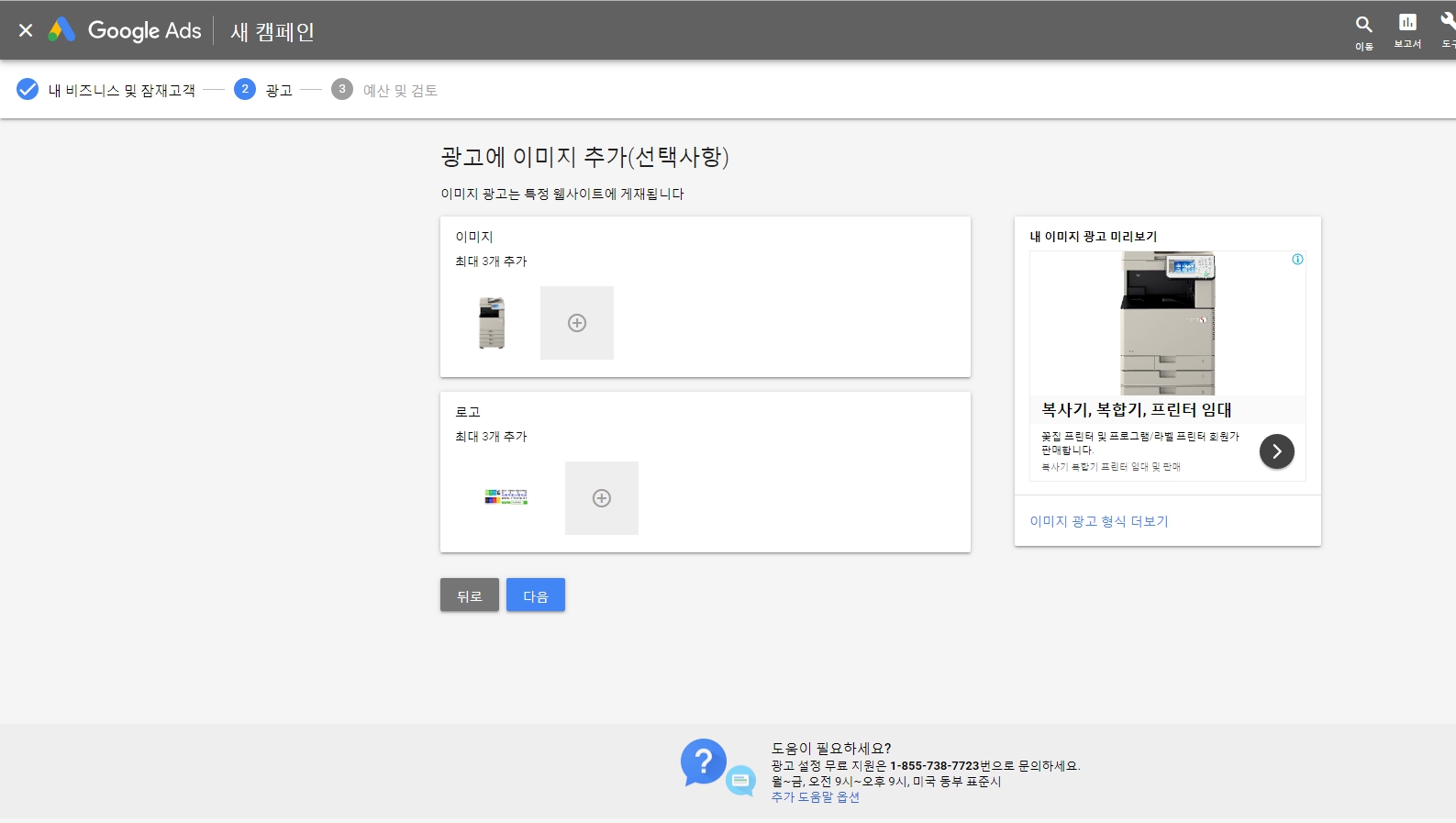Select the uploaded logo thumbnail
This screenshot has width=1456, height=823.
(x=506, y=497)
